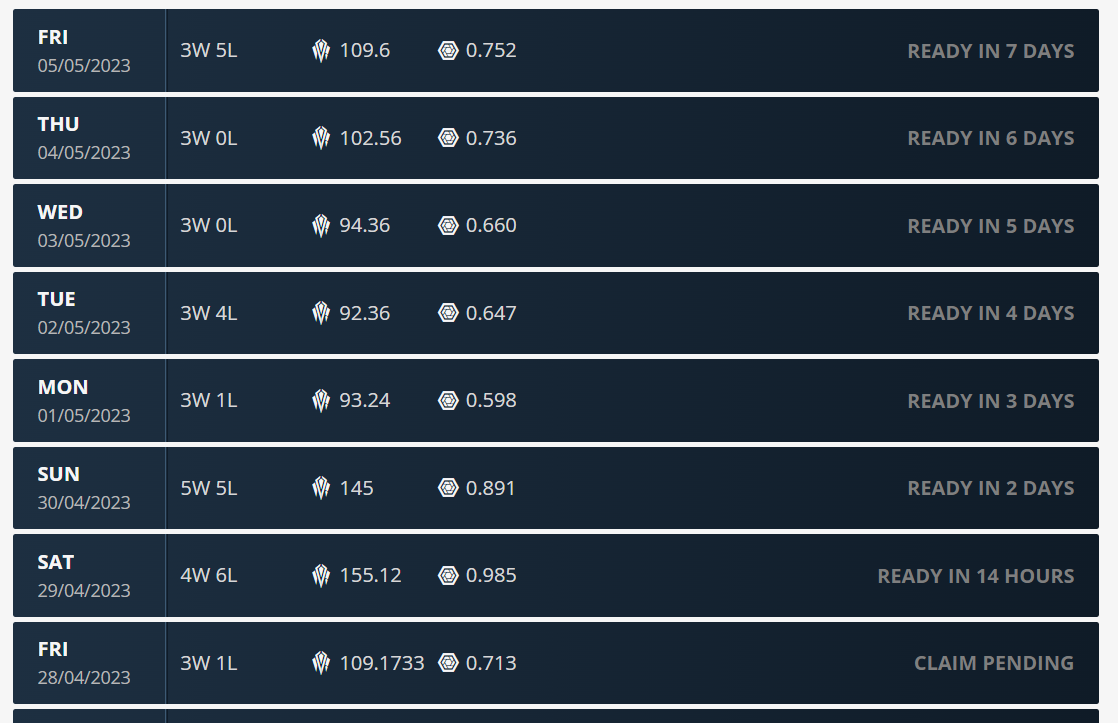Click the READY IN 14 HOURS label
Screen dimensions: 1118x723
tap(975, 576)
